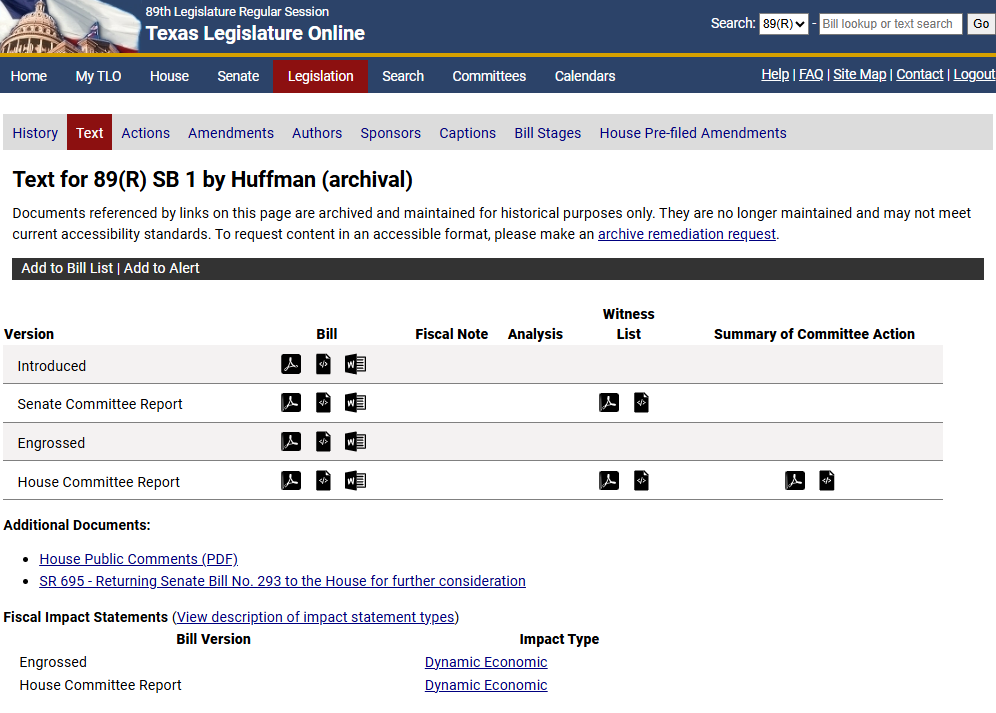View Witness List HTML for House Committee Report

coord(641,480)
